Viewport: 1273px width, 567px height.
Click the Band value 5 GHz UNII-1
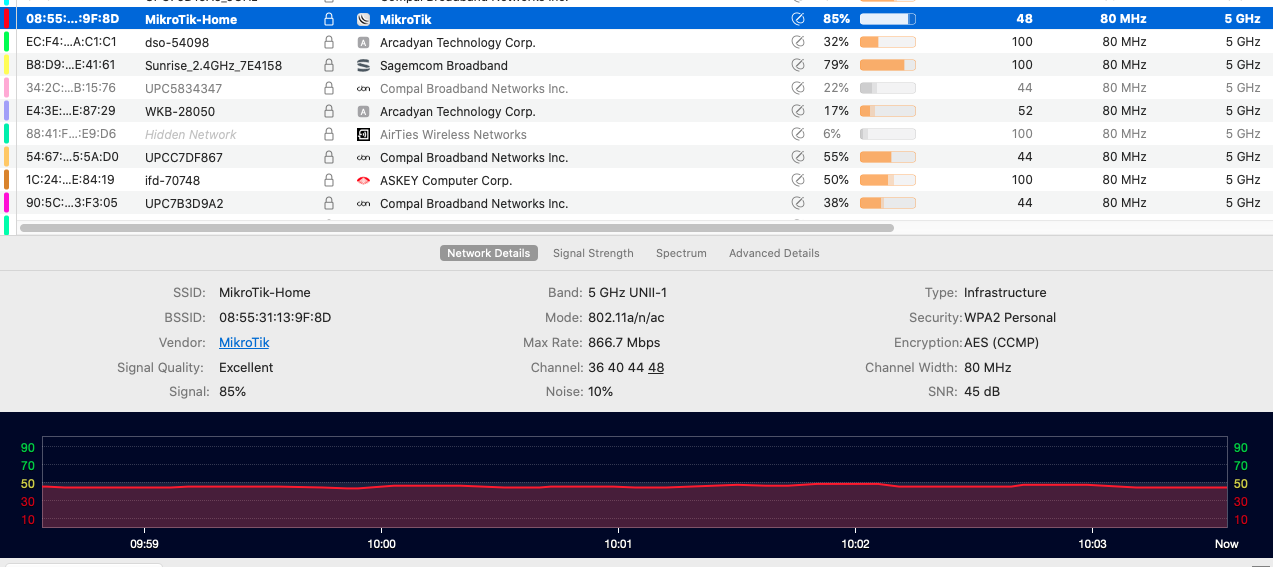tap(627, 293)
